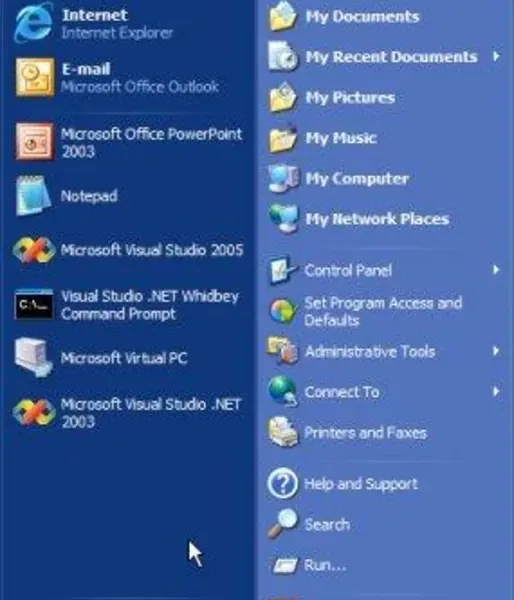Viewport: 514px width, 600px height.
Task: Open the Search magnifier icon
Action: point(282,524)
